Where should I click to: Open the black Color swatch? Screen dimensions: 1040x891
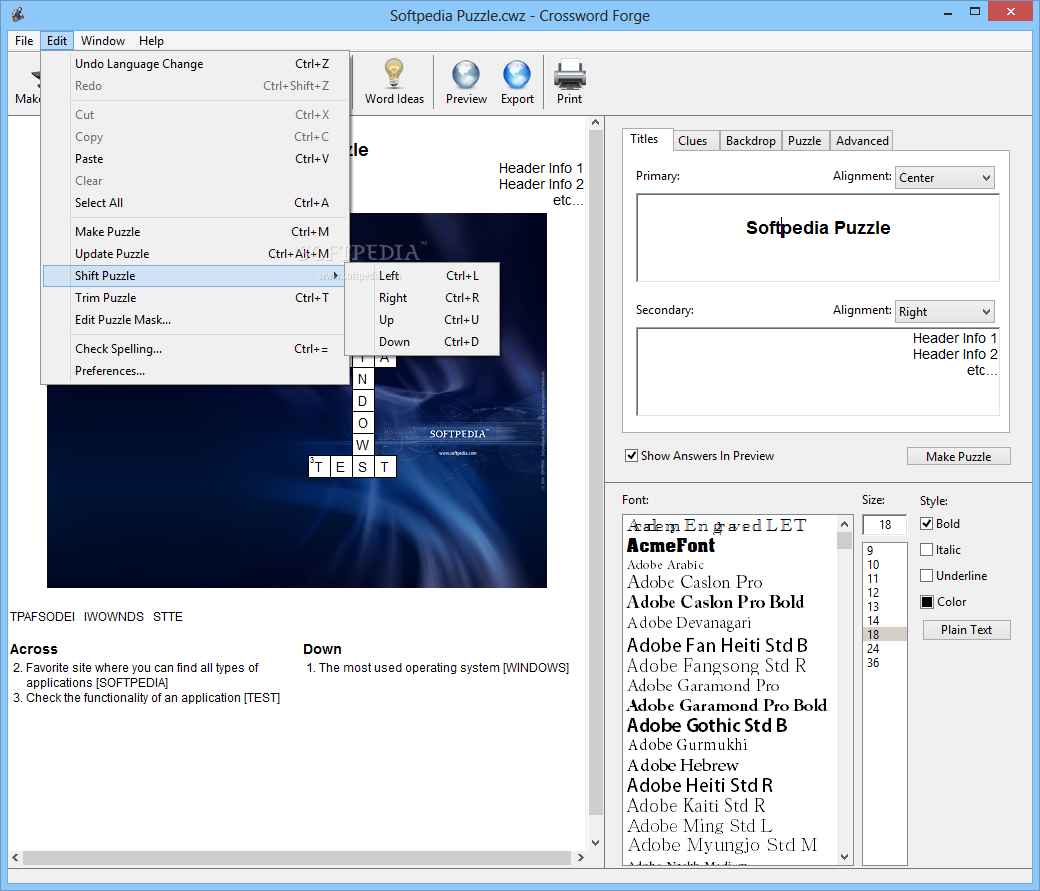coord(927,602)
